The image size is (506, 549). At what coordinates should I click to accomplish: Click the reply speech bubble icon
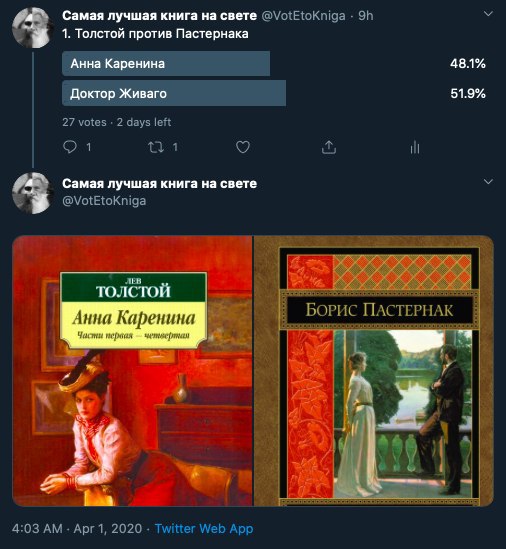(70, 147)
